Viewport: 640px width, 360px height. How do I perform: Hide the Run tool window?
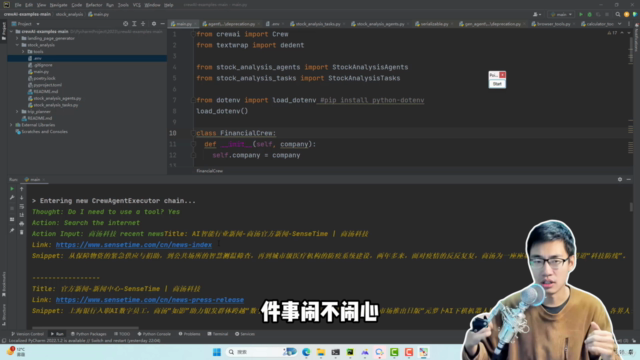coord(629,180)
